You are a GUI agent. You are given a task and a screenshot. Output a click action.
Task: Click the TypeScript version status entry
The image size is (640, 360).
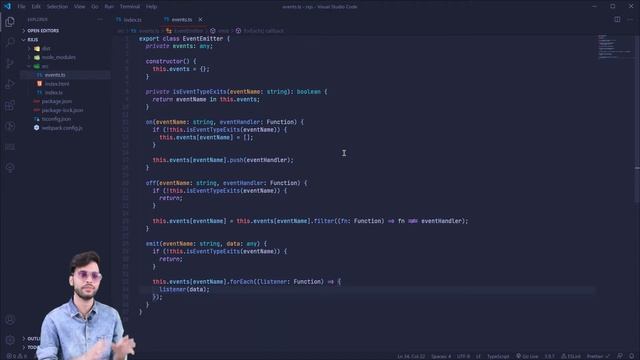coord(549,356)
